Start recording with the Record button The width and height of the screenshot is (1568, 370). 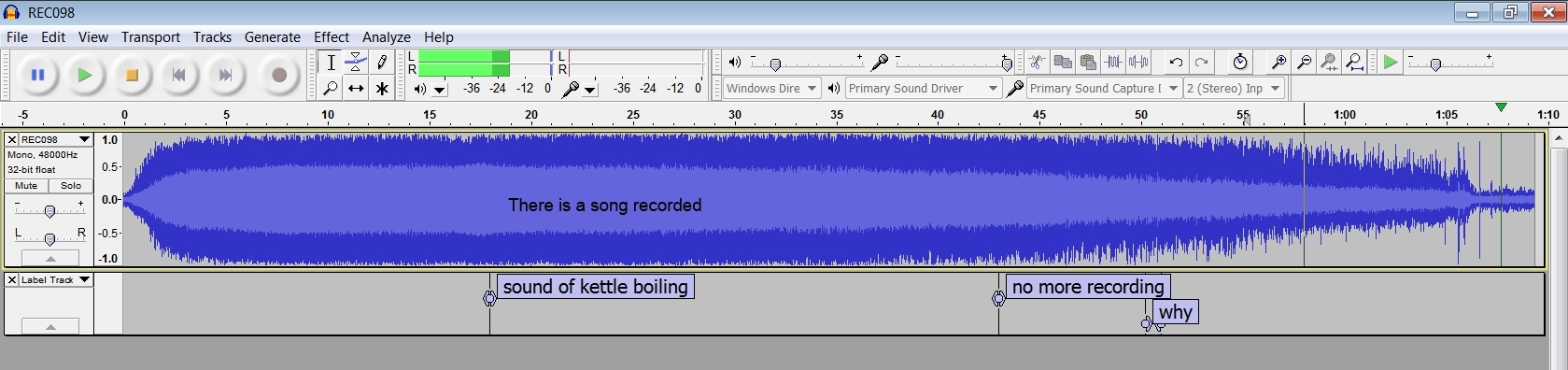(278, 76)
